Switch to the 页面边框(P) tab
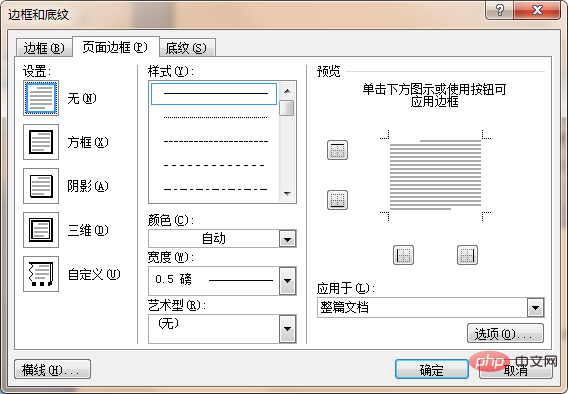Screen dimensions: 568x394 point(116,47)
